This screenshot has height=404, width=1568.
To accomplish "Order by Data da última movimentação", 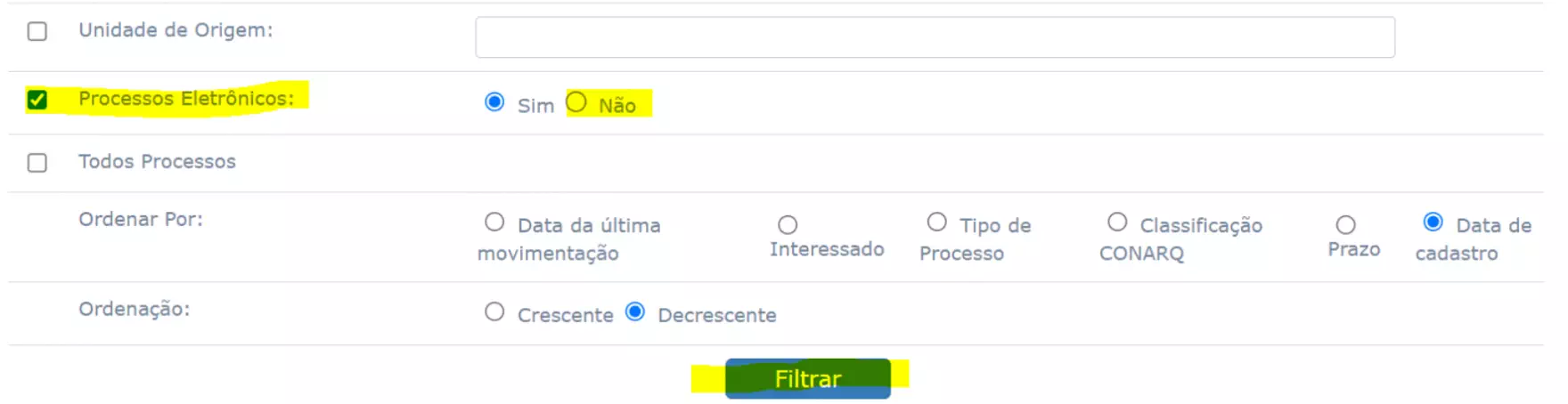I will tap(494, 222).
